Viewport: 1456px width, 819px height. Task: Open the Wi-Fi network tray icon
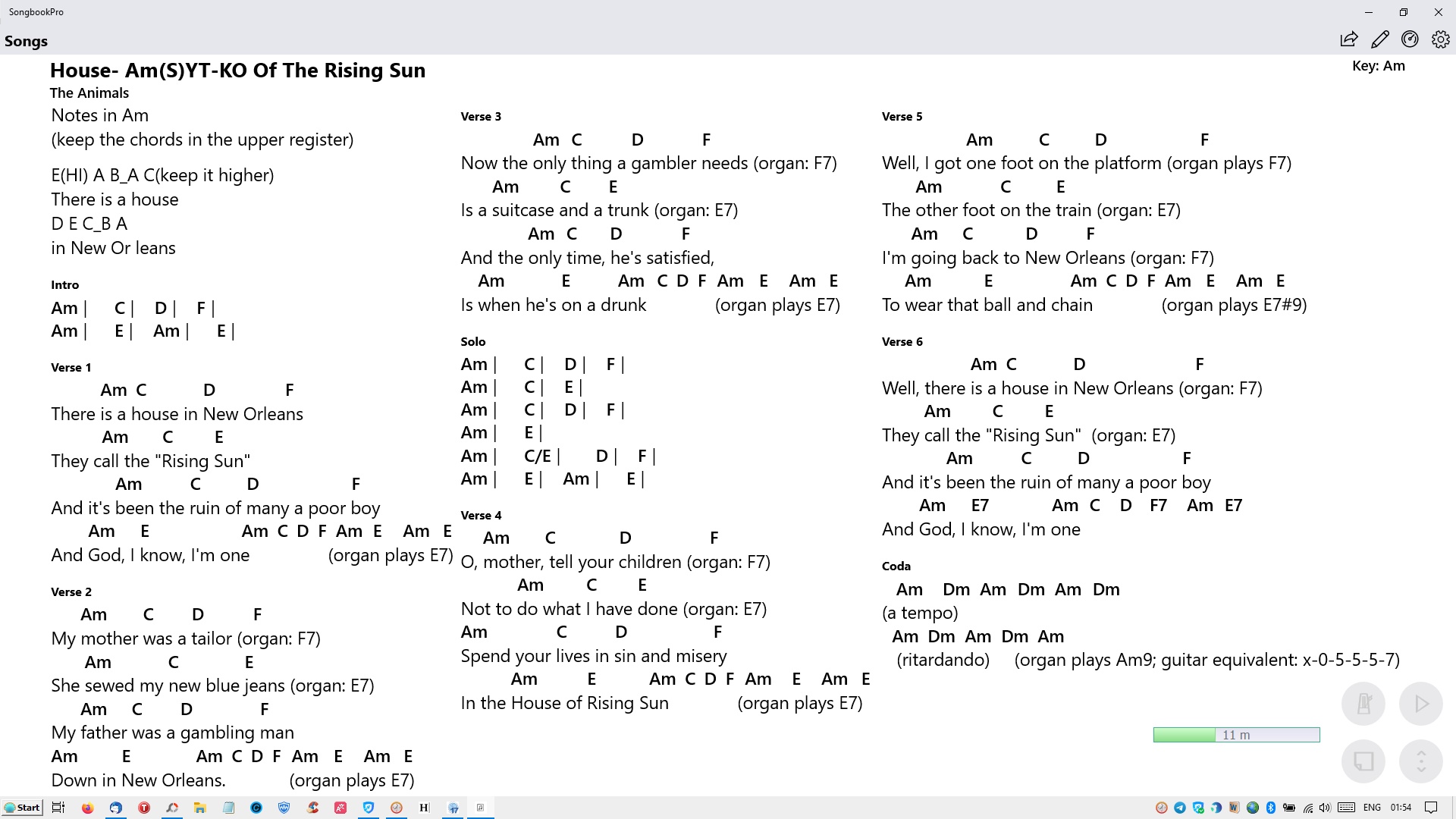[x=1307, y=808]
